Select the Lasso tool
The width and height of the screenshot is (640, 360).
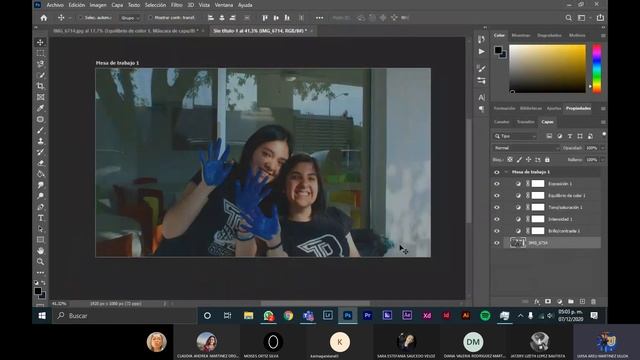coord(40,64)
